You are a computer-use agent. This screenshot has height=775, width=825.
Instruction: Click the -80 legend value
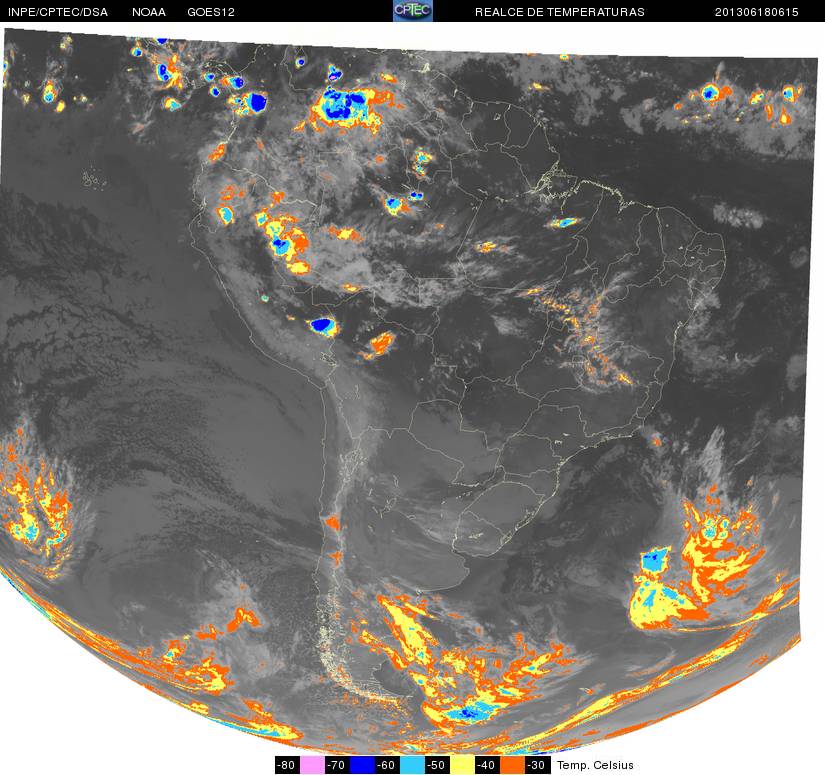point(287,765)
